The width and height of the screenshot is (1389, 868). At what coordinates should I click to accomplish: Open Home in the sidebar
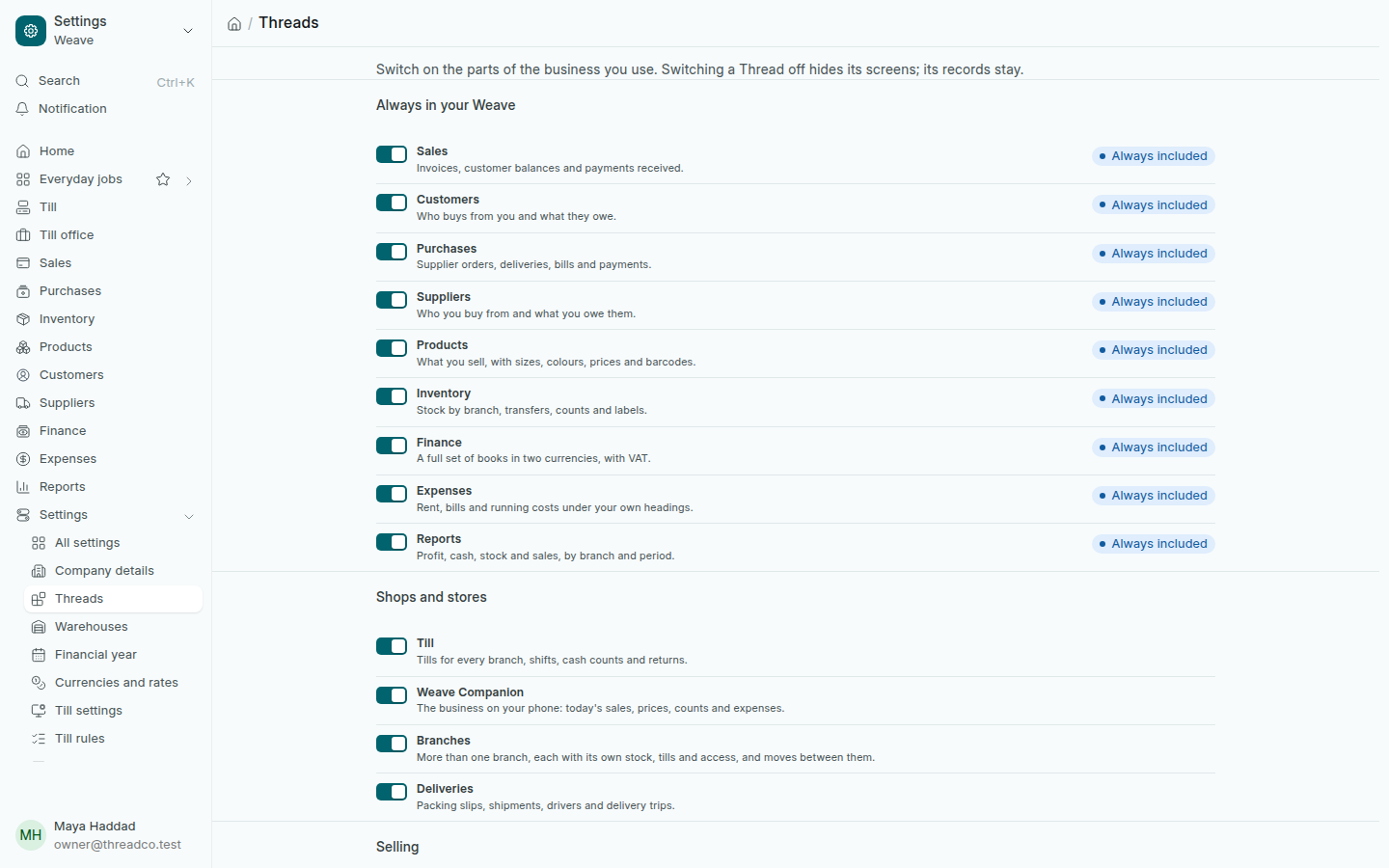[106, 151]
